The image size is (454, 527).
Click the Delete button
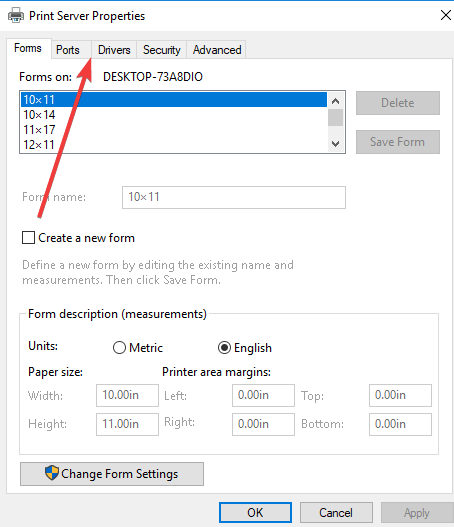(398, 103)
